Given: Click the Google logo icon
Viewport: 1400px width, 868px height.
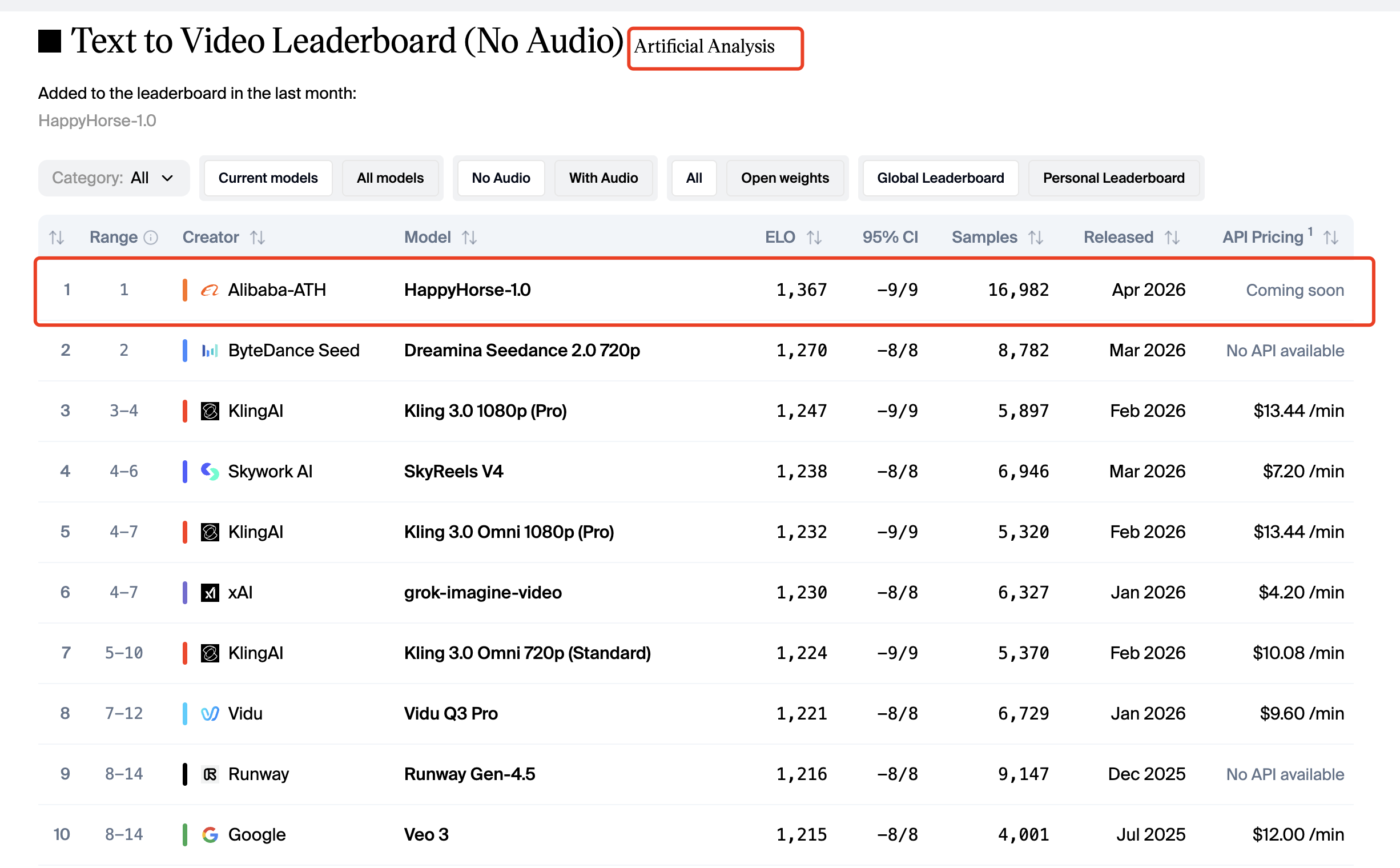Looking at the screenshot, I should (x=210, y=835).
